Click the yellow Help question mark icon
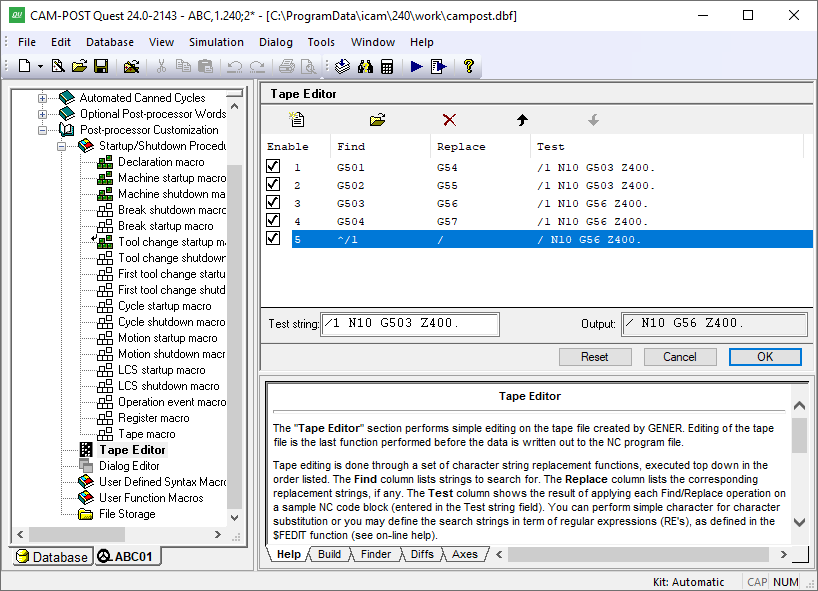The width and height of the screenshot is (818, 591). (468, 66)
